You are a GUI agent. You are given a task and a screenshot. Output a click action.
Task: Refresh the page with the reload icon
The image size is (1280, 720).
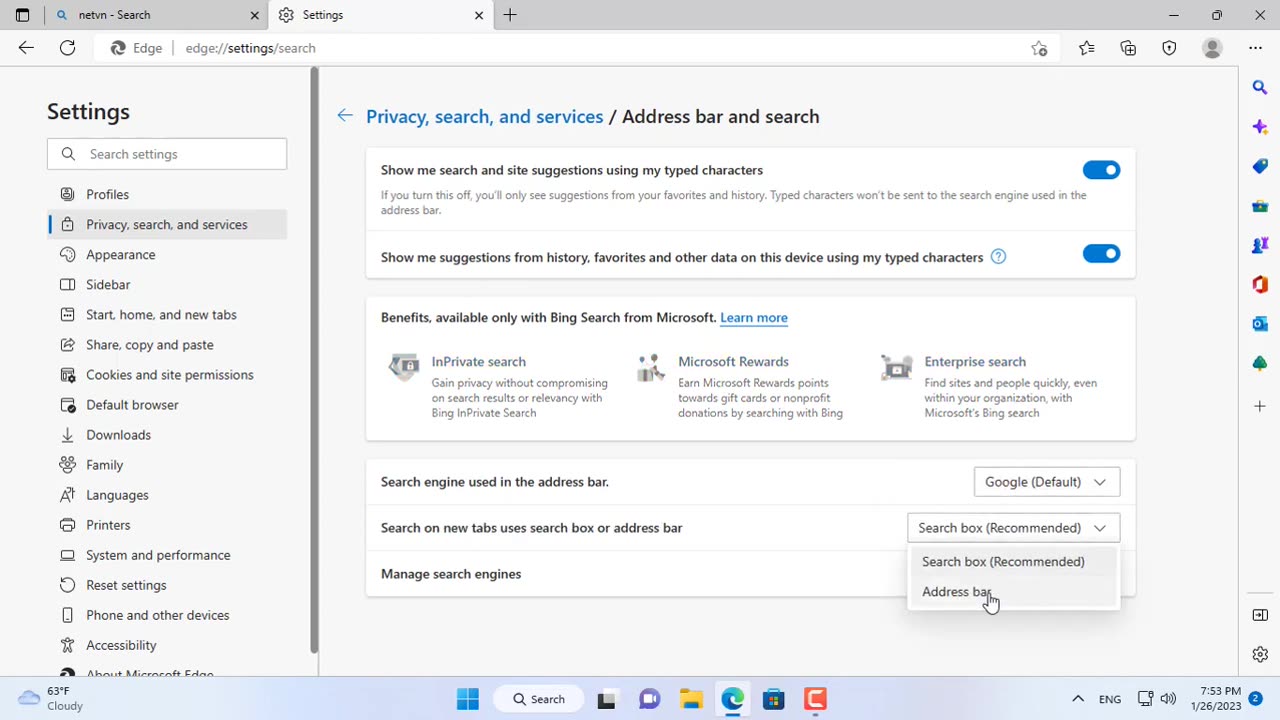click(x=67, y=48)
